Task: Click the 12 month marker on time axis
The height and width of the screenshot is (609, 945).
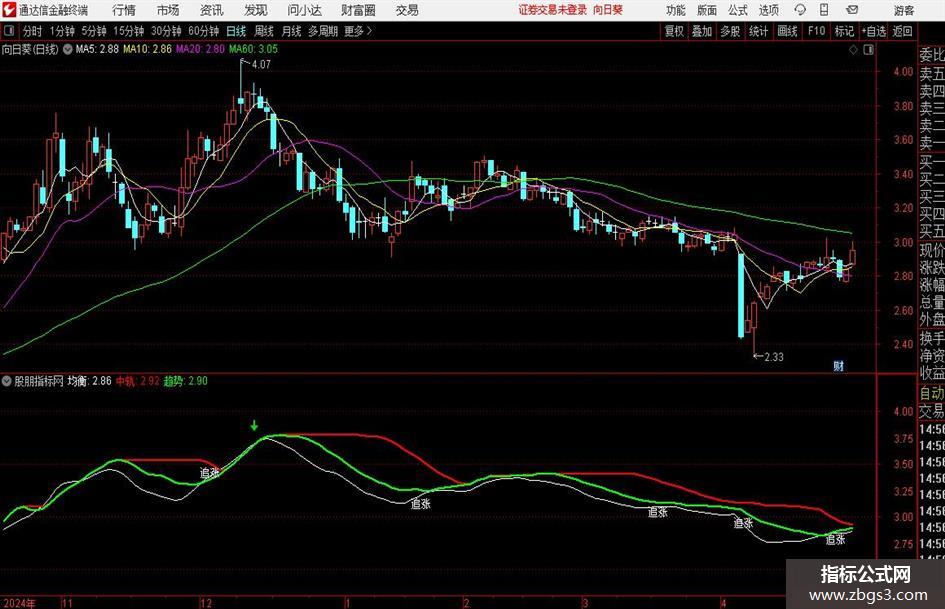Action: point(206,603)
